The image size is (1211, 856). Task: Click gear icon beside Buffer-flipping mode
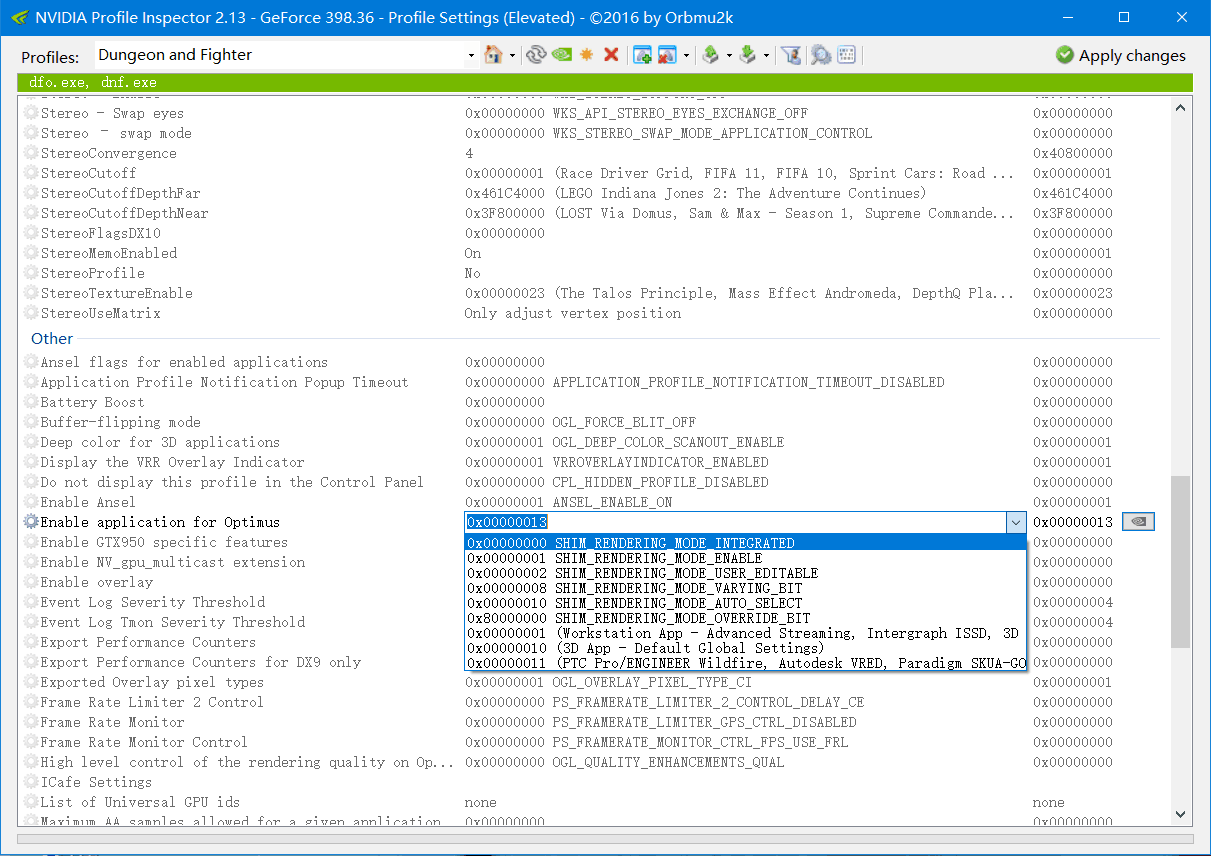(31, 422)
